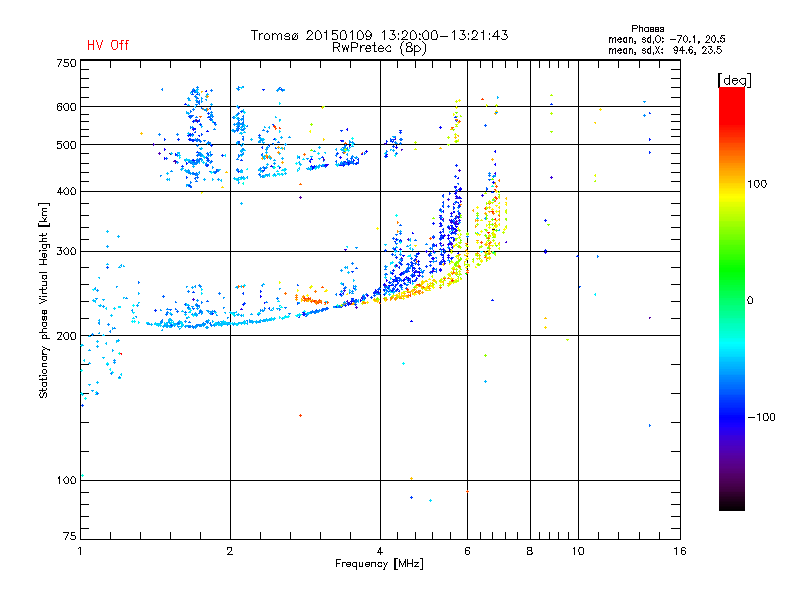Click the '400' height axis label
The image size is (800, 600).
click(66, 191)
